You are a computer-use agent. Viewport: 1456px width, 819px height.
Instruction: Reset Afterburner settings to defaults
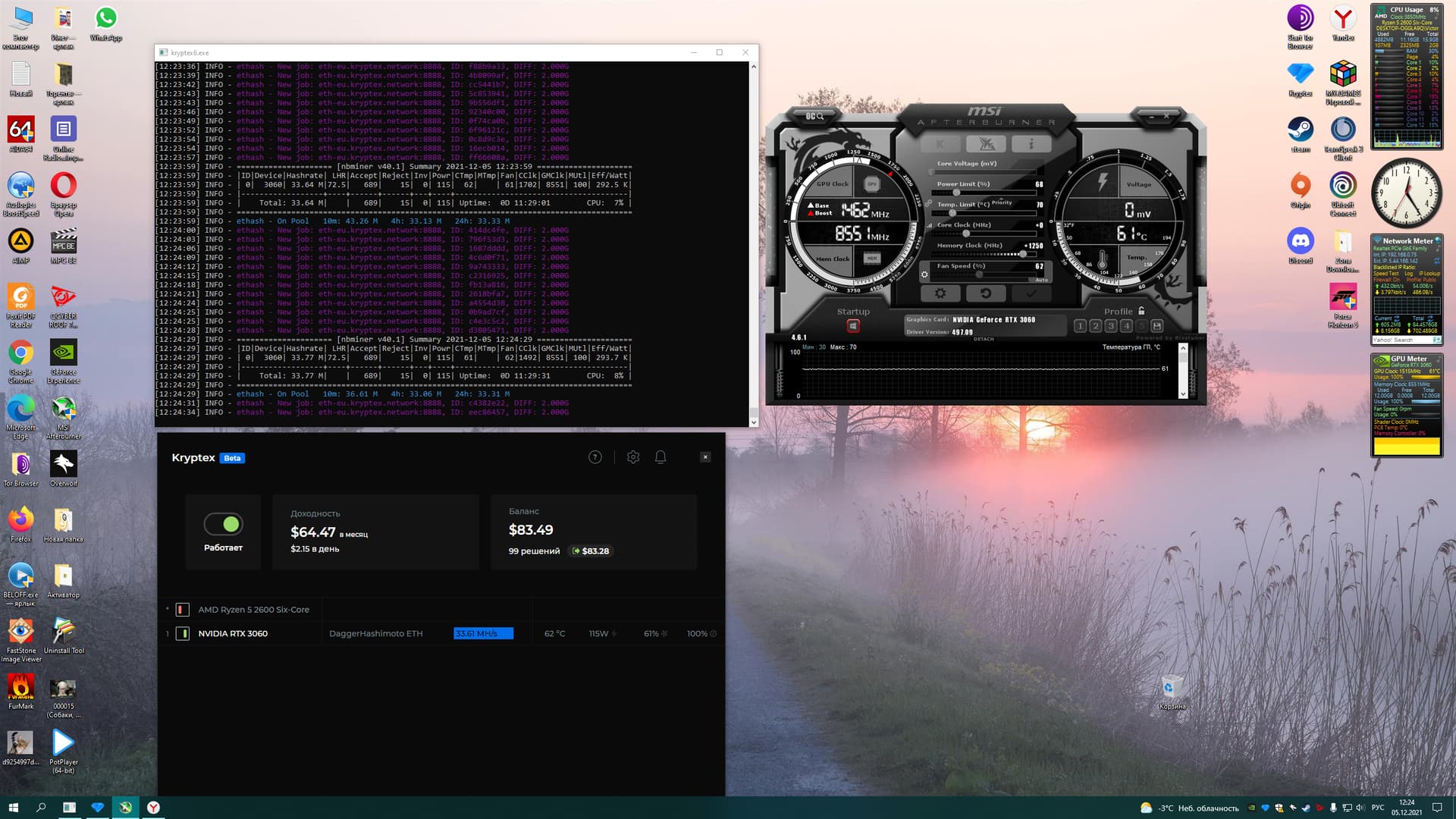coord(986,293)
